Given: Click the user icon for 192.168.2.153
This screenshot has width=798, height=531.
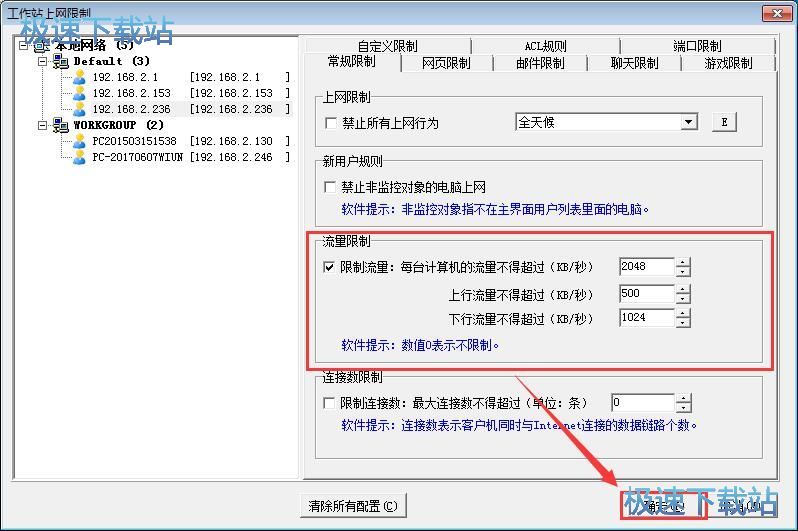Looking at the screenshot, I should pos(79,93).
